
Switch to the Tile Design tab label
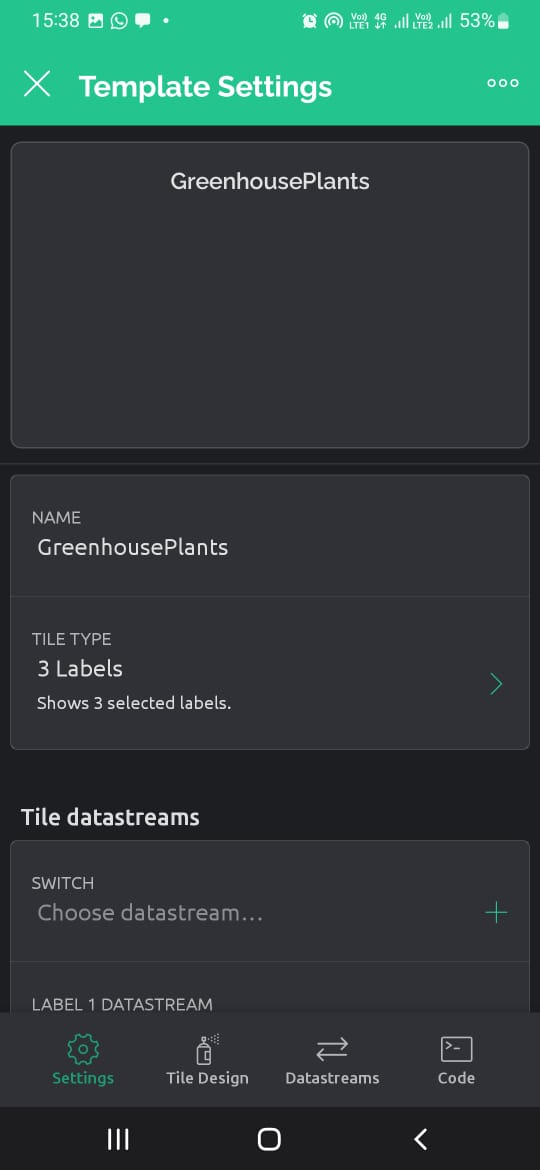pyautogui.click(x=207, y=1078)
